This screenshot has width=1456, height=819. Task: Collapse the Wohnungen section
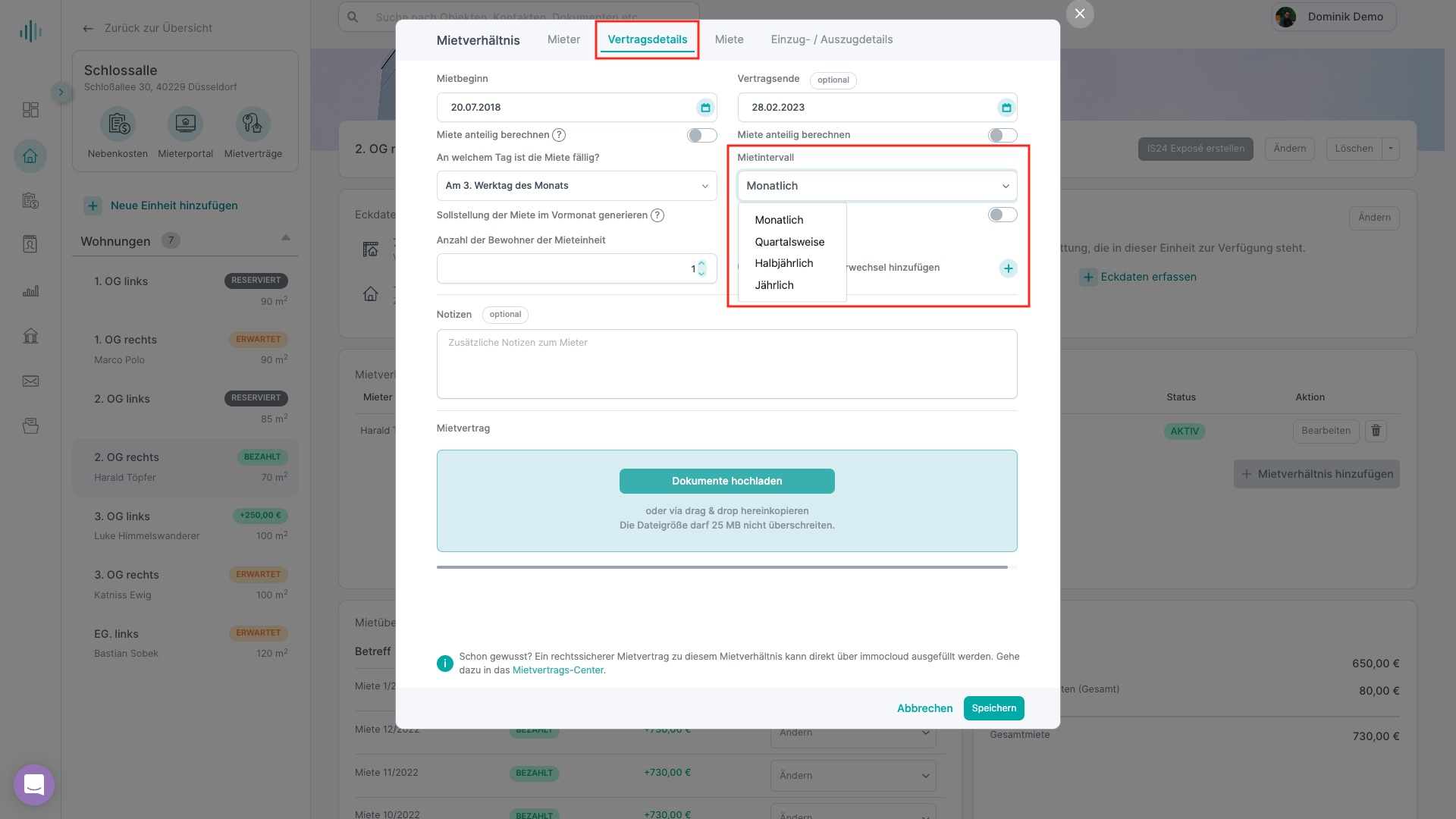coord(286,238)
